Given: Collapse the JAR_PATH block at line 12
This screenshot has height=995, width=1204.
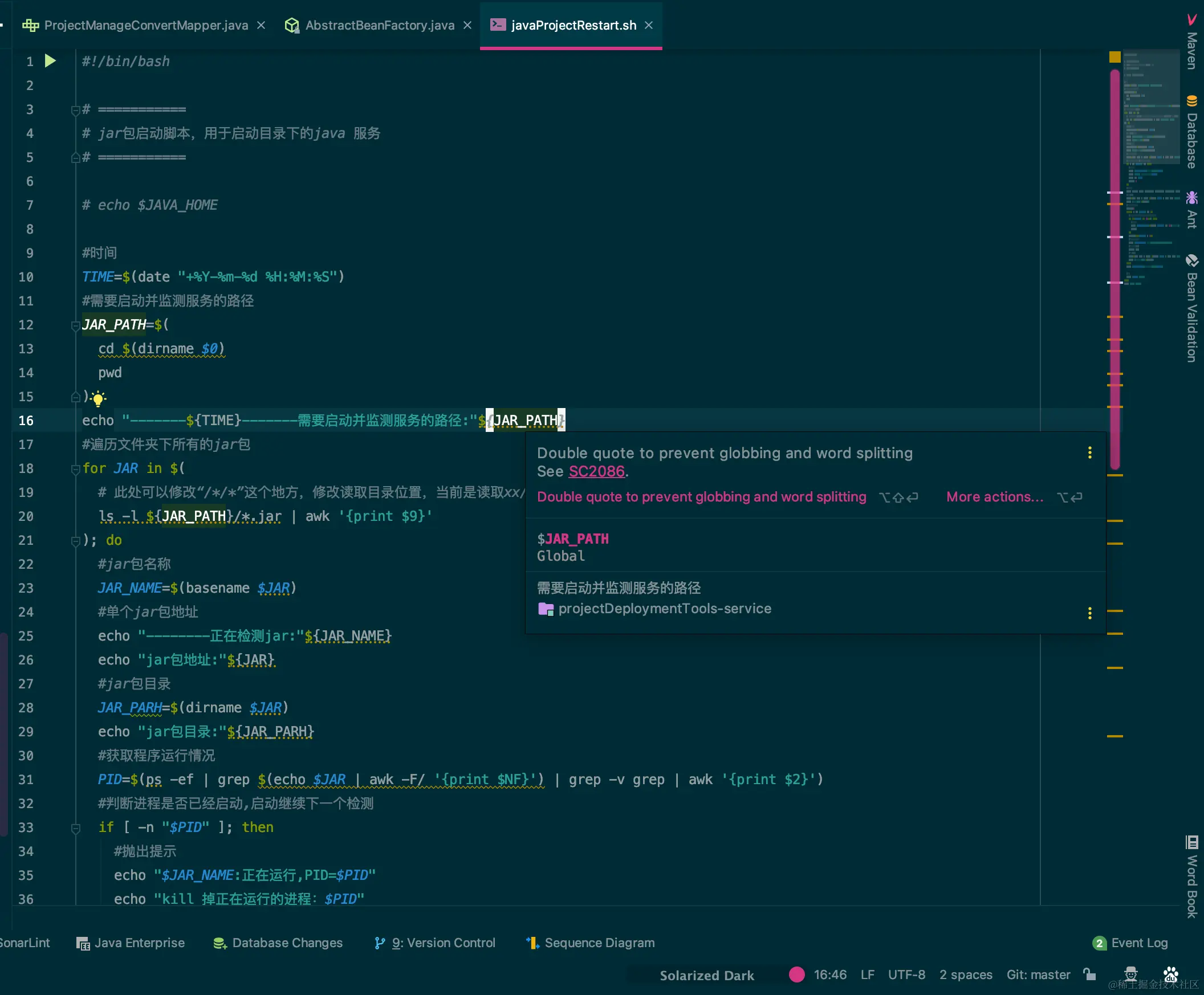Looking at the screenshot, I should pyautogui.click(x=75, y=325).
